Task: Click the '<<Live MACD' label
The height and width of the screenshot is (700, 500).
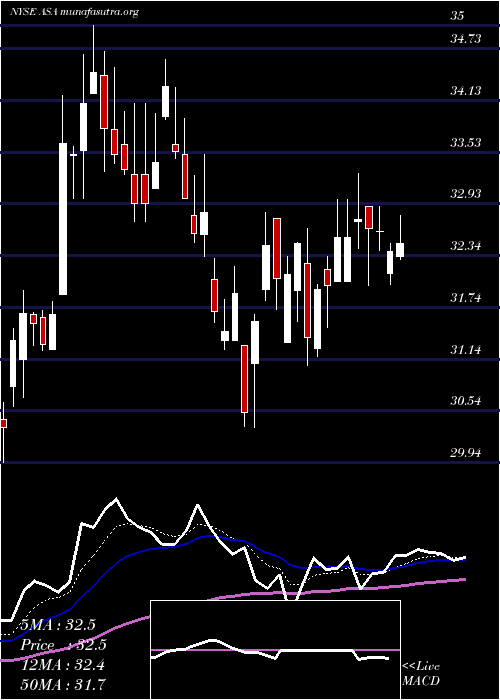Action: [x=421, y=673]
